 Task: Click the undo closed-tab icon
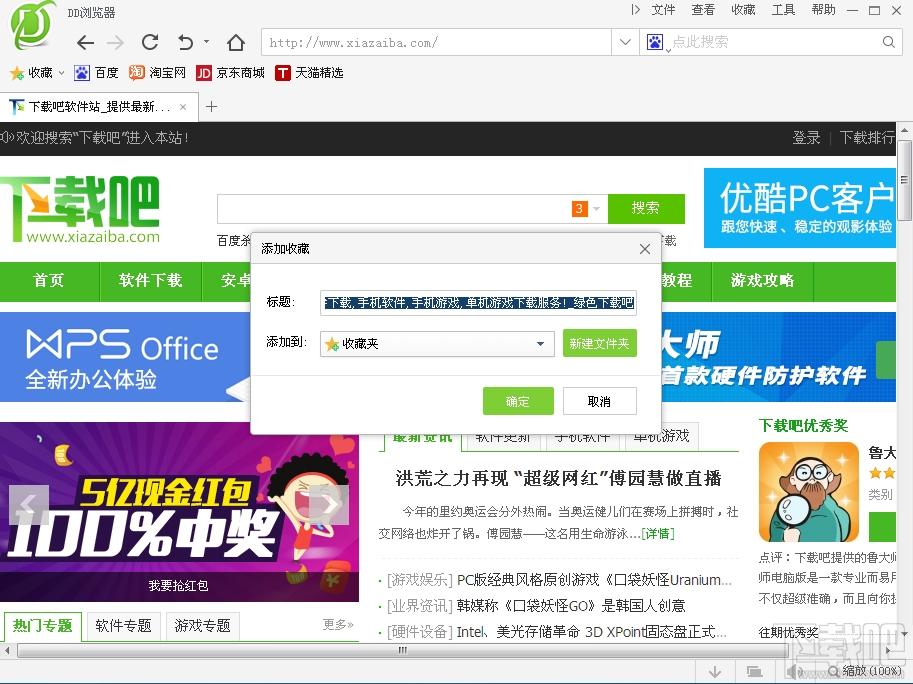(185, 42)
